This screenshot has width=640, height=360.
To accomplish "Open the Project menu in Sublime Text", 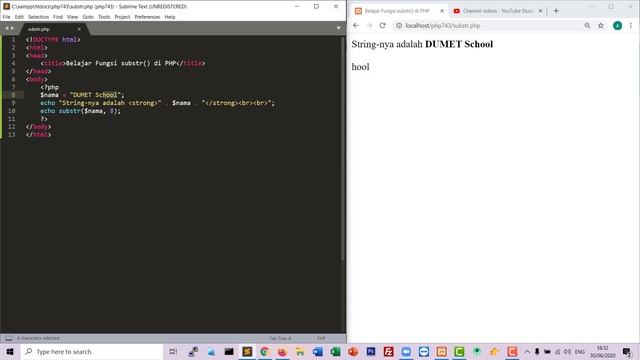I will (x=122, y=17).
